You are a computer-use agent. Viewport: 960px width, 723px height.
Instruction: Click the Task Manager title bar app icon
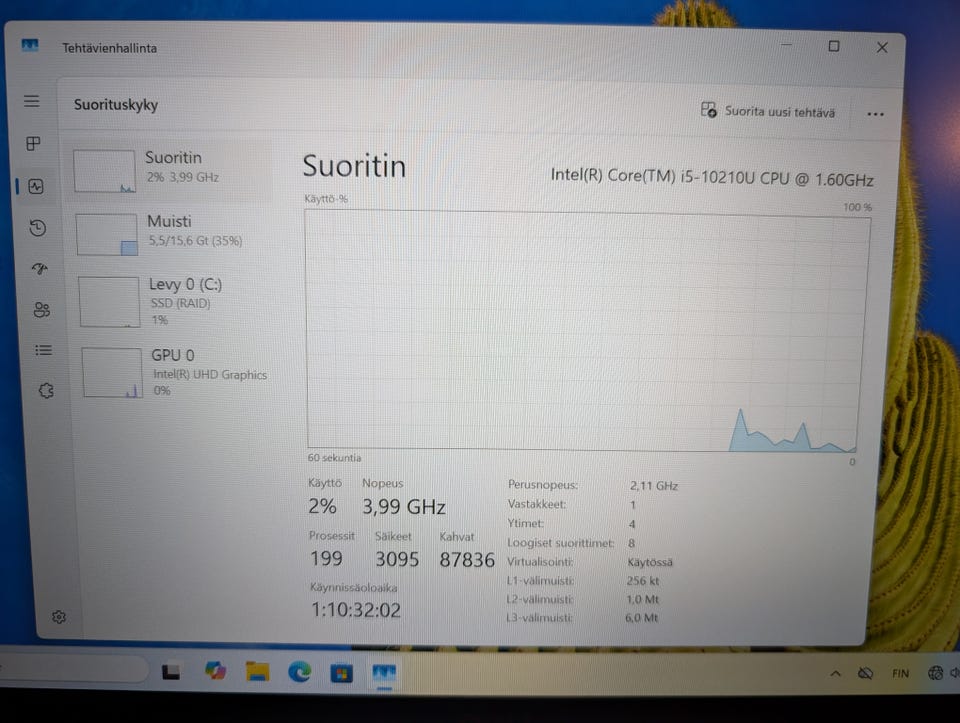29,45
